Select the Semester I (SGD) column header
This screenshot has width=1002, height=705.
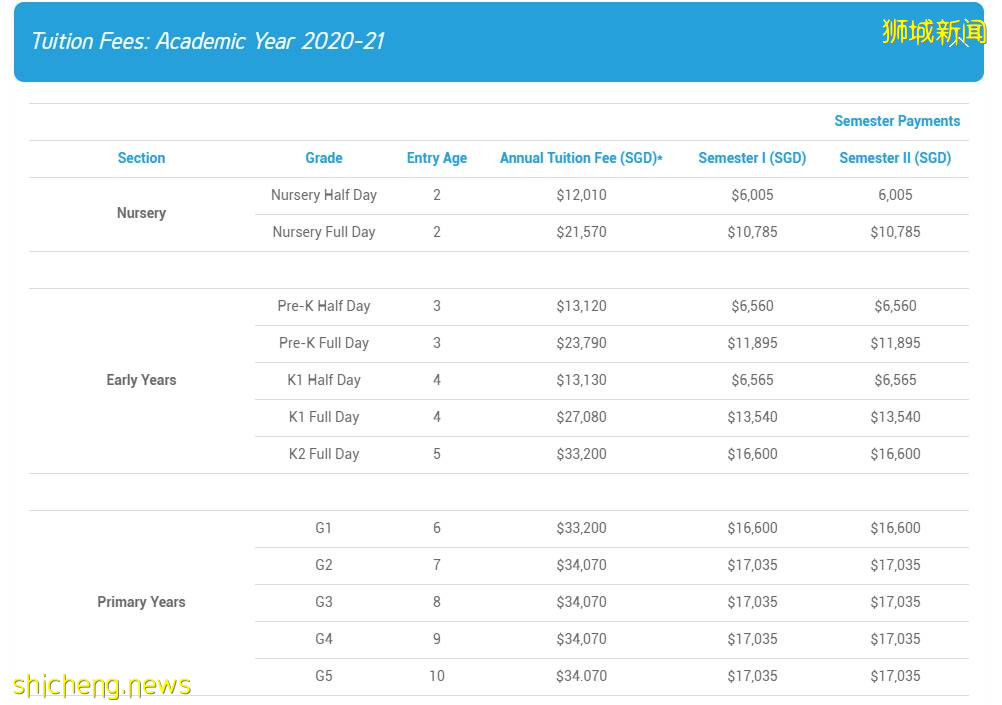point(751,158)
